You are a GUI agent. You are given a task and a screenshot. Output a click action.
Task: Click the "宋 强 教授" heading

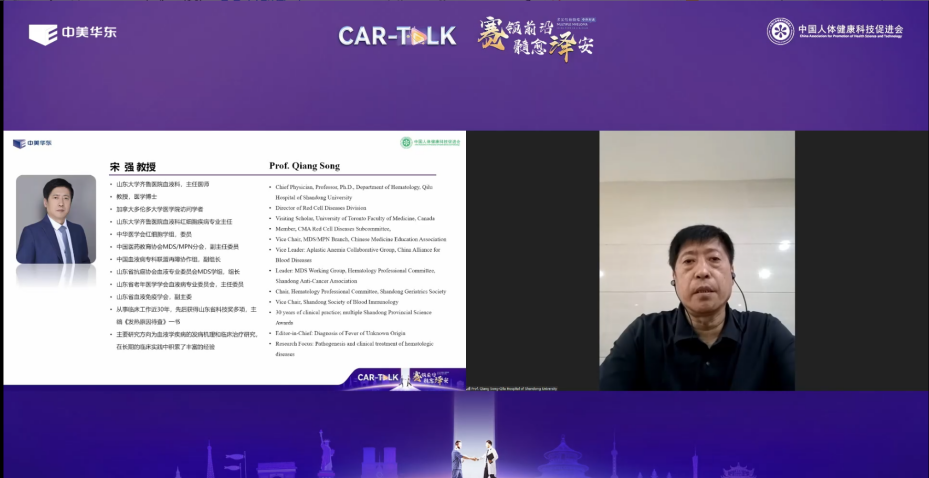coord(135,166)
